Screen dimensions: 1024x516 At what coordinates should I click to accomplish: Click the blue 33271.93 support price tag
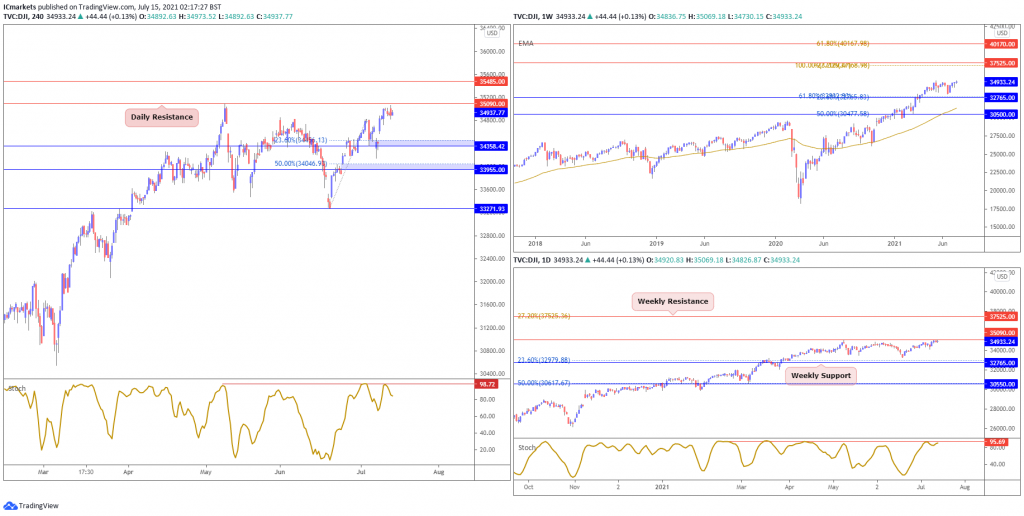coord(490,209)
